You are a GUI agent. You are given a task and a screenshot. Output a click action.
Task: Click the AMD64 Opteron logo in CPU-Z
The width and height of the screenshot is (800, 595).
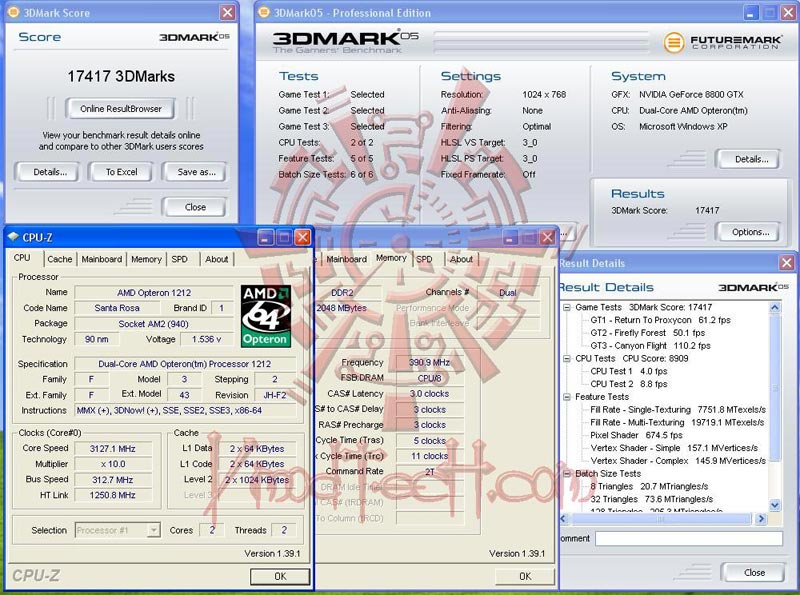click(x=266, y=316)
